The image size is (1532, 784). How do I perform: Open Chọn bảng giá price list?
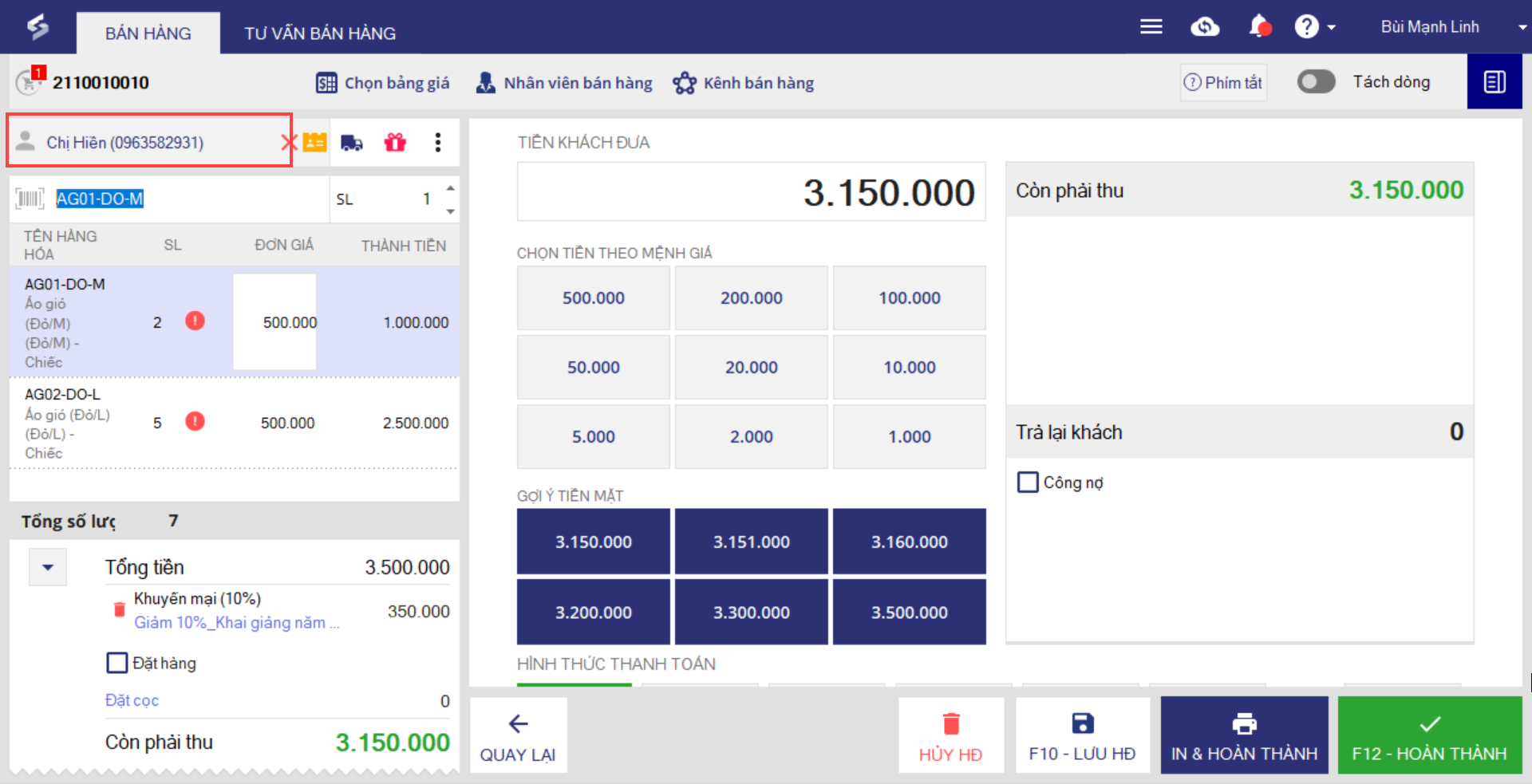[383, 83]
